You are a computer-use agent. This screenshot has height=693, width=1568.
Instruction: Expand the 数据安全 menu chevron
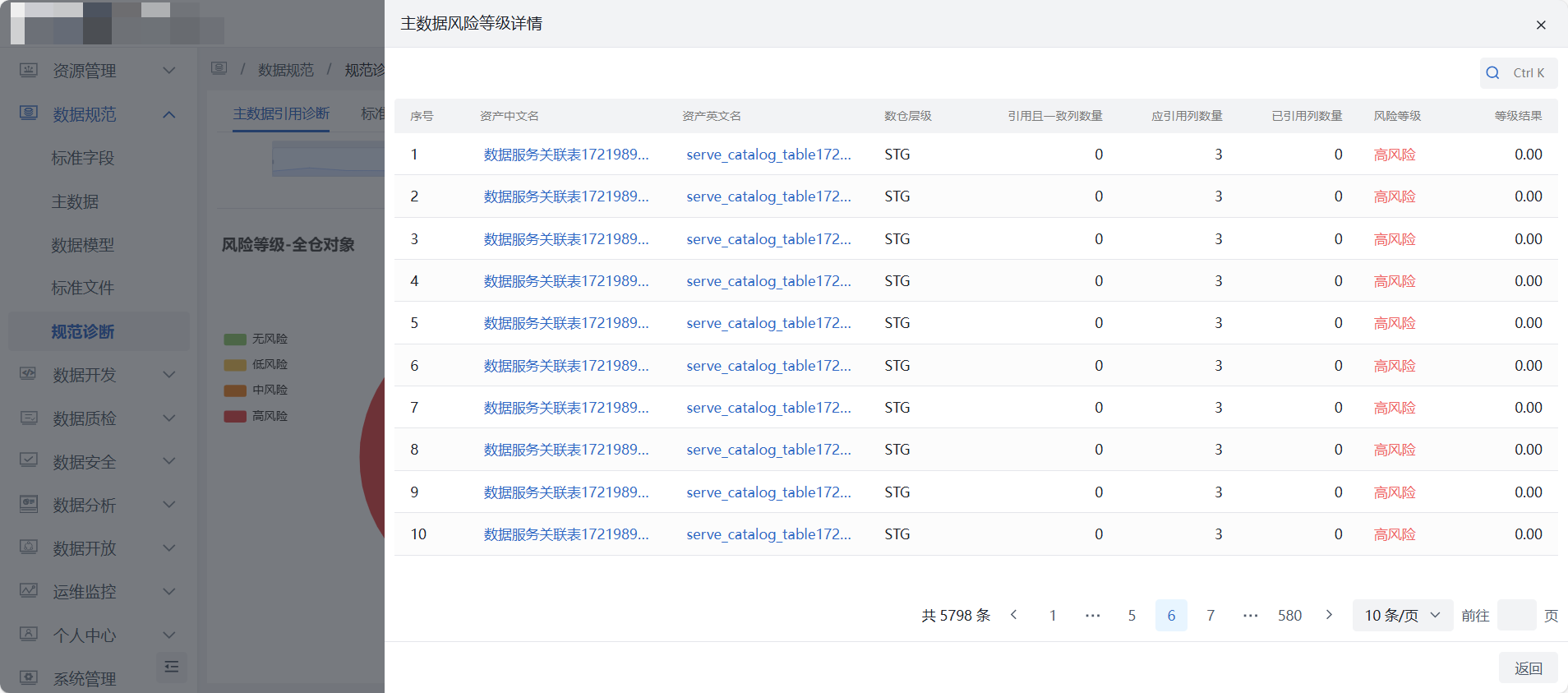point(169,461)
